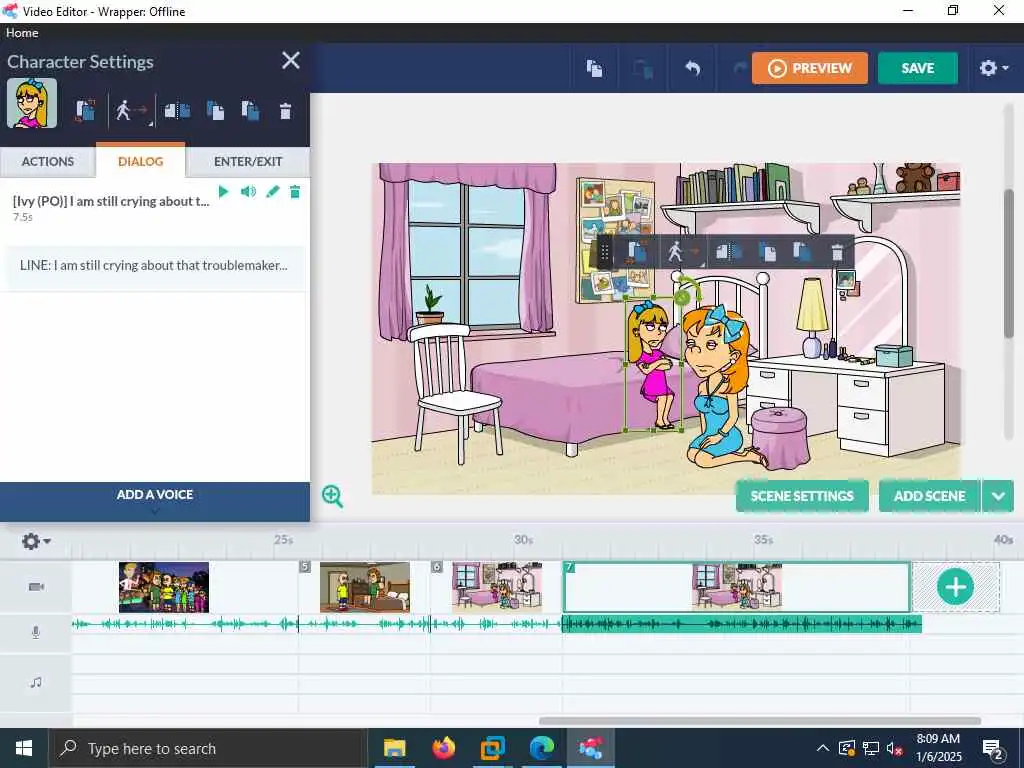The height and width of the screenshot is (768, 1024).
Task: Open File Explorer from the taskbar
Action: (394, 748)
